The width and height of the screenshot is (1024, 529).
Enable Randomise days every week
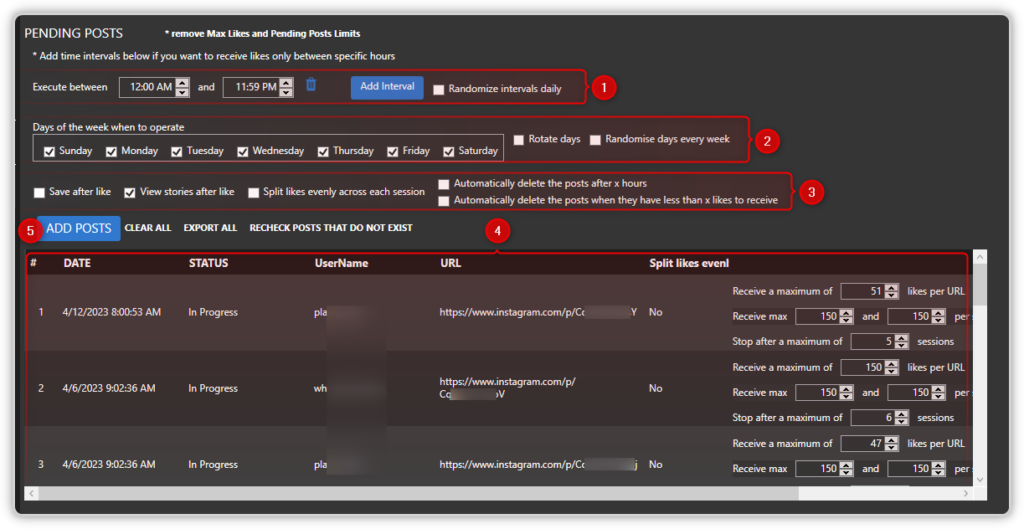595,140
